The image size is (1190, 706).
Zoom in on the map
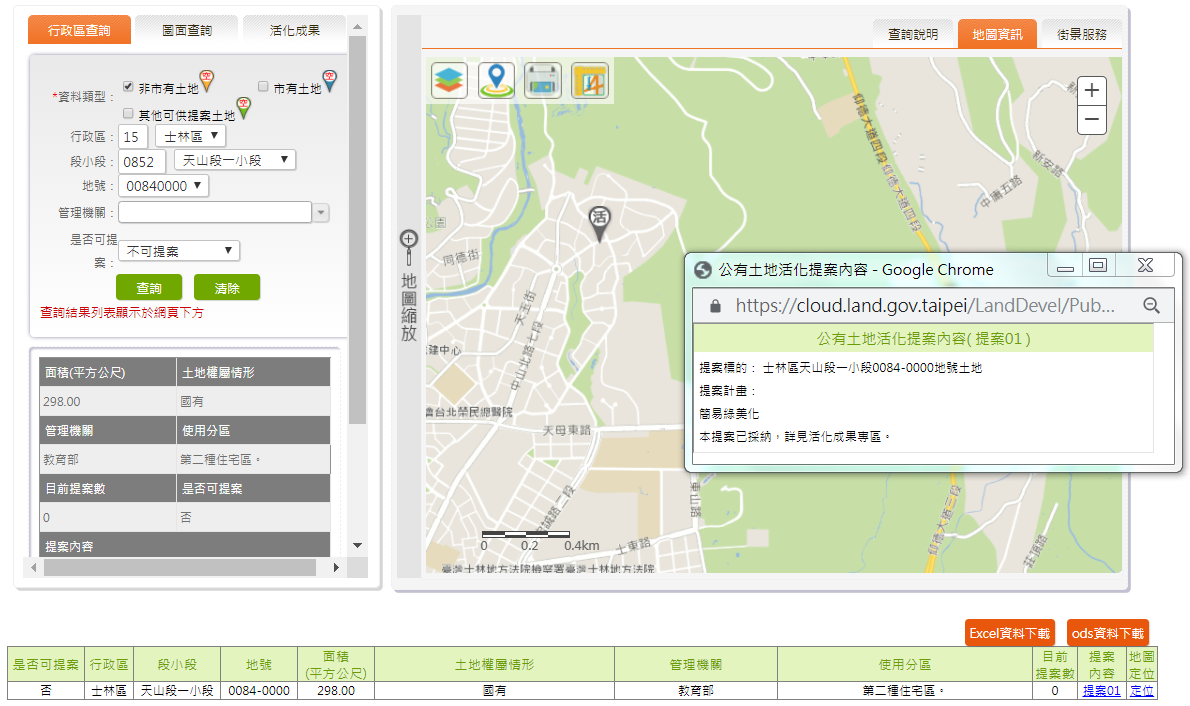pos(1092,91)
